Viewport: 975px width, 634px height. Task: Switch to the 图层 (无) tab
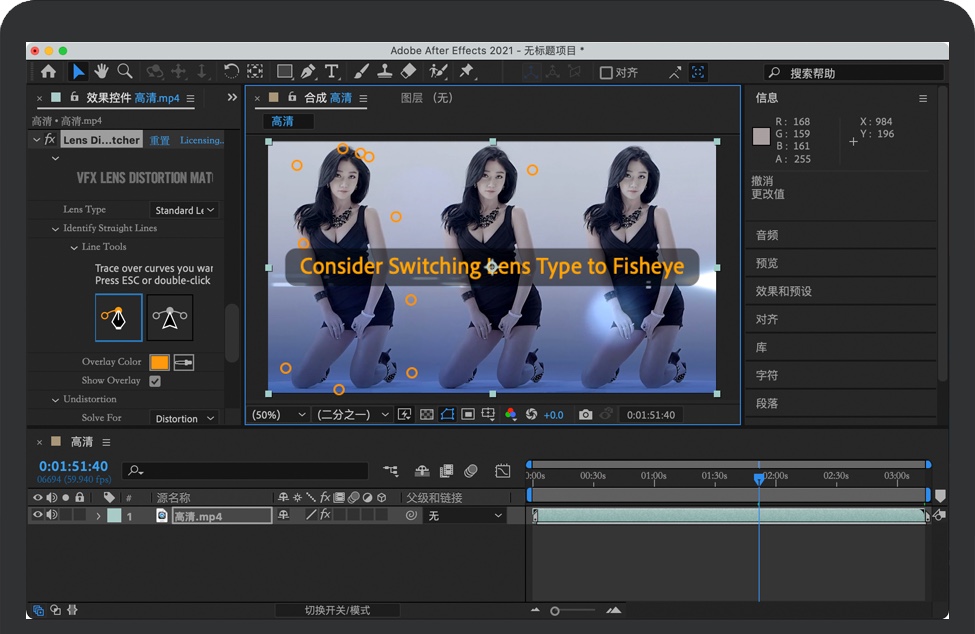click(x=426, y=98)
